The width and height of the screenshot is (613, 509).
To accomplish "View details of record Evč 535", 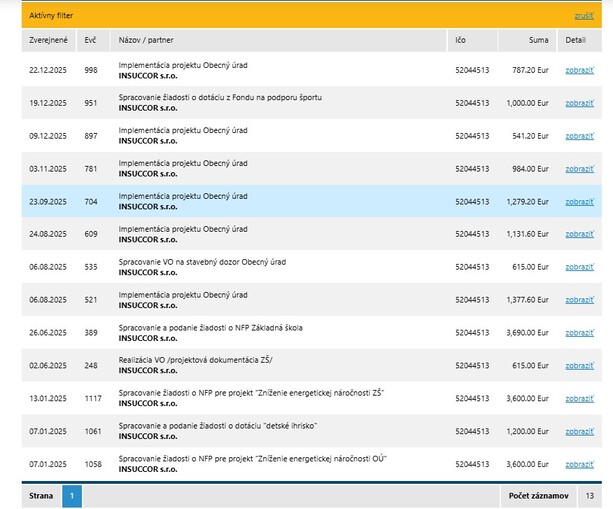I will click(x=579, y=267).
